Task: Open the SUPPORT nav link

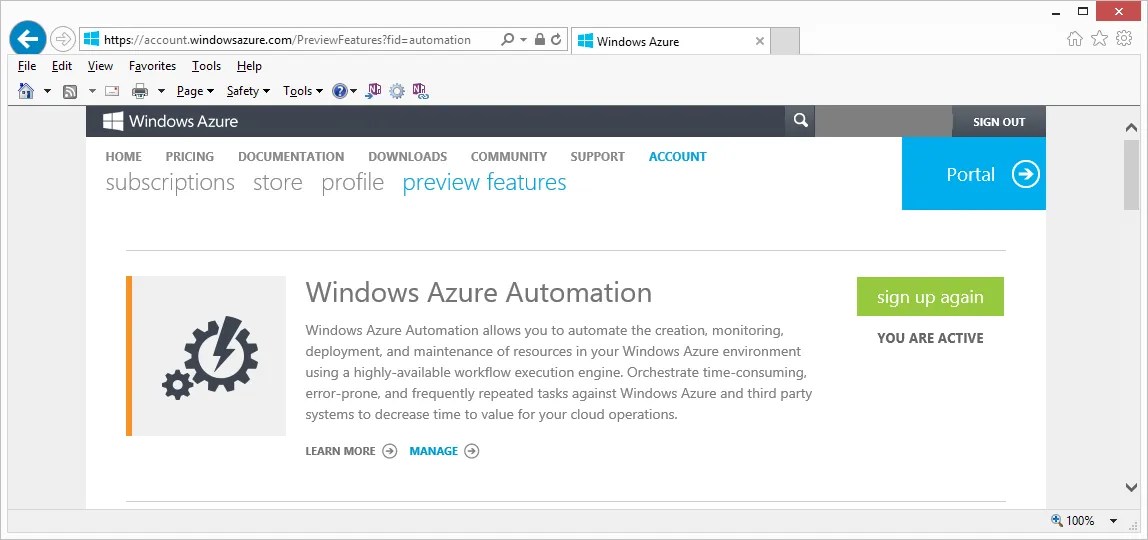Action: point(597,157)
